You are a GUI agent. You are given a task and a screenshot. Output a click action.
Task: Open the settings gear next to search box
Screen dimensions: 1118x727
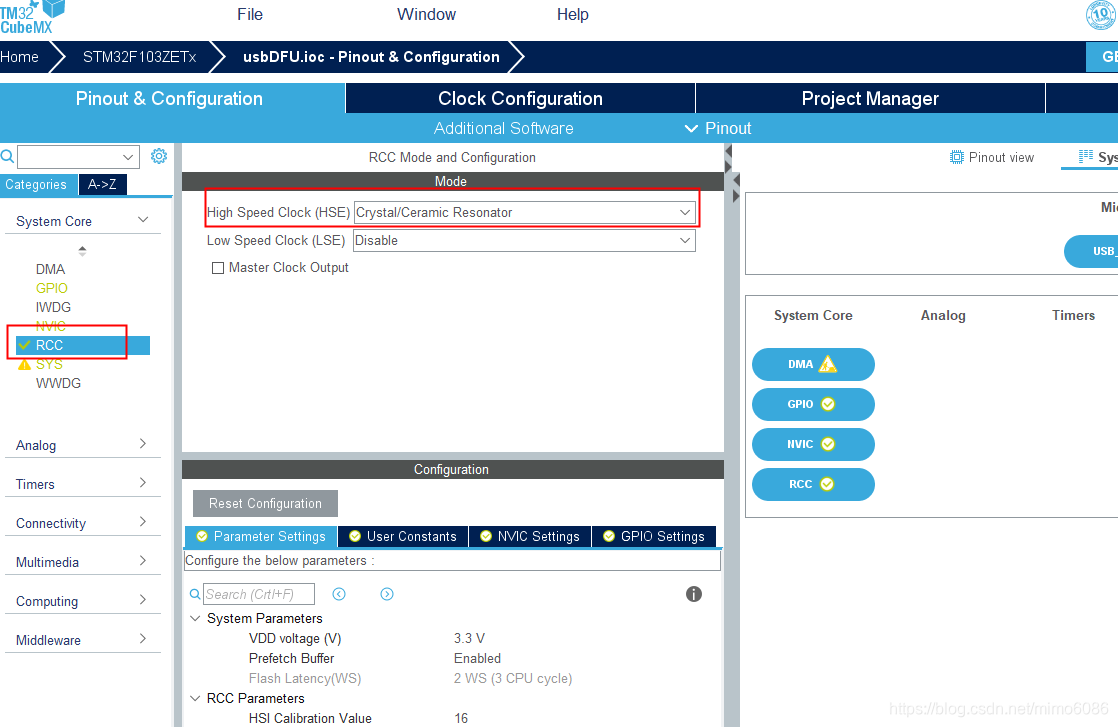coord(158,156)
